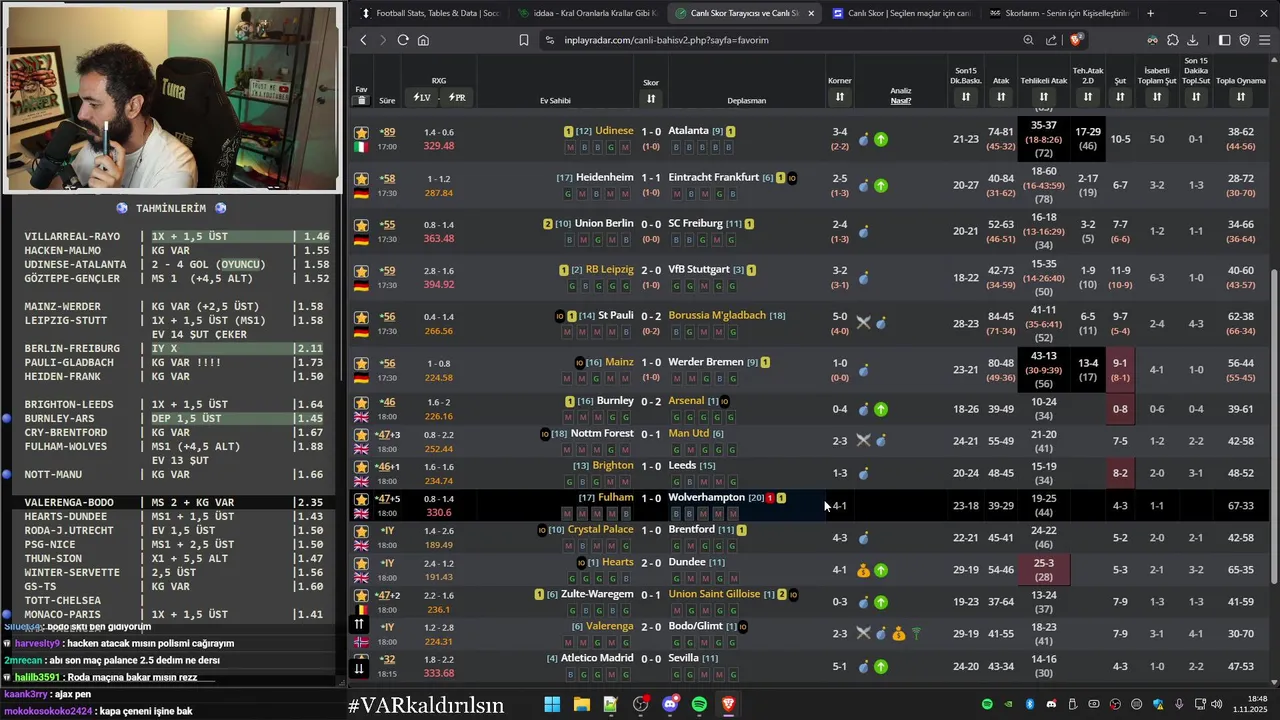Sort by Şut column arrows
The image size is (1280, 720).
1120,97
